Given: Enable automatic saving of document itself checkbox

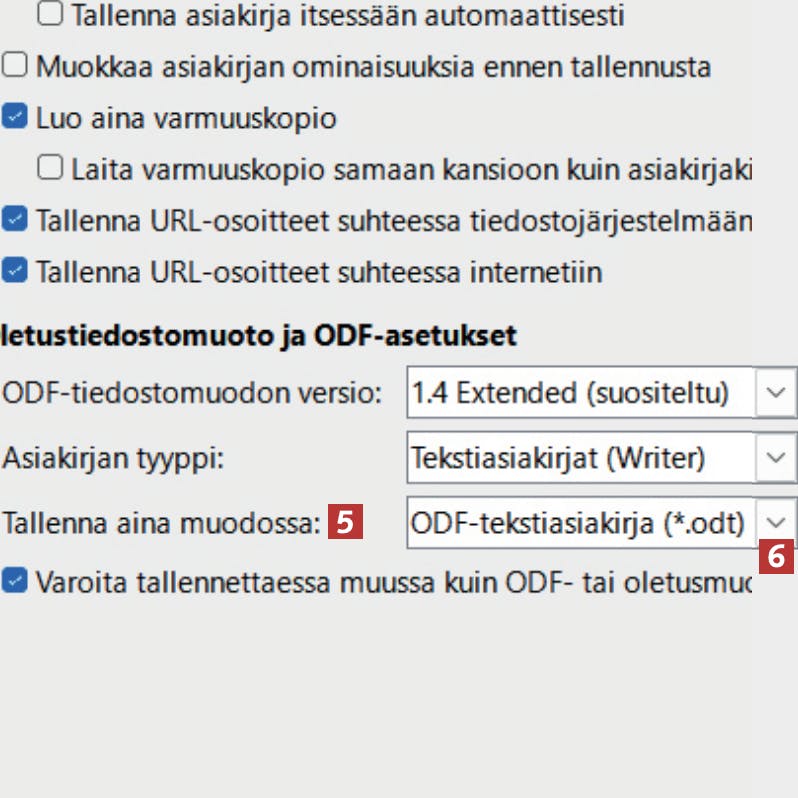Looking at the screenshot, I should [52, 15].
